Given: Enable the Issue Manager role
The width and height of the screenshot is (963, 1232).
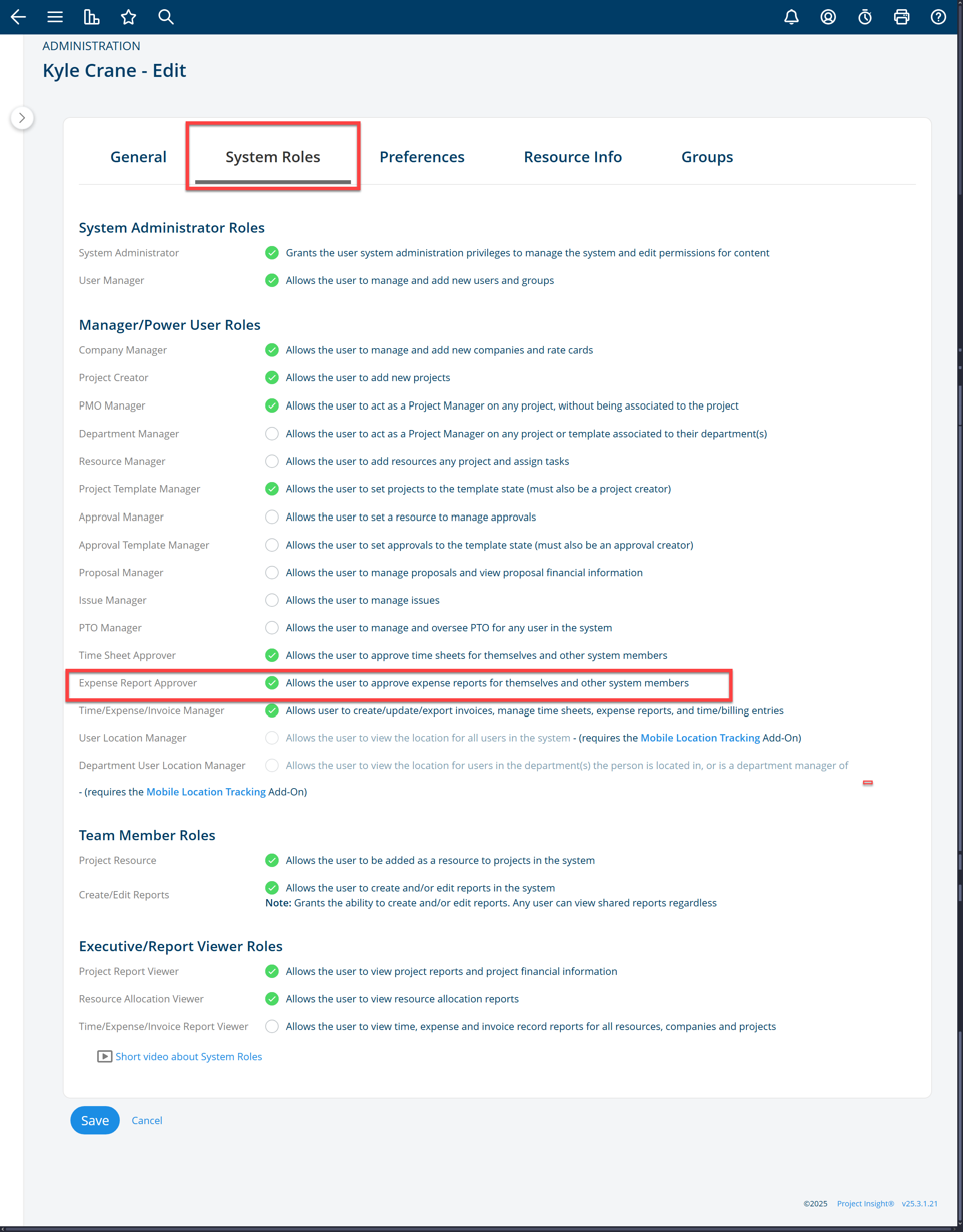Looking at the screenshot, I should (x=272, y=600).
